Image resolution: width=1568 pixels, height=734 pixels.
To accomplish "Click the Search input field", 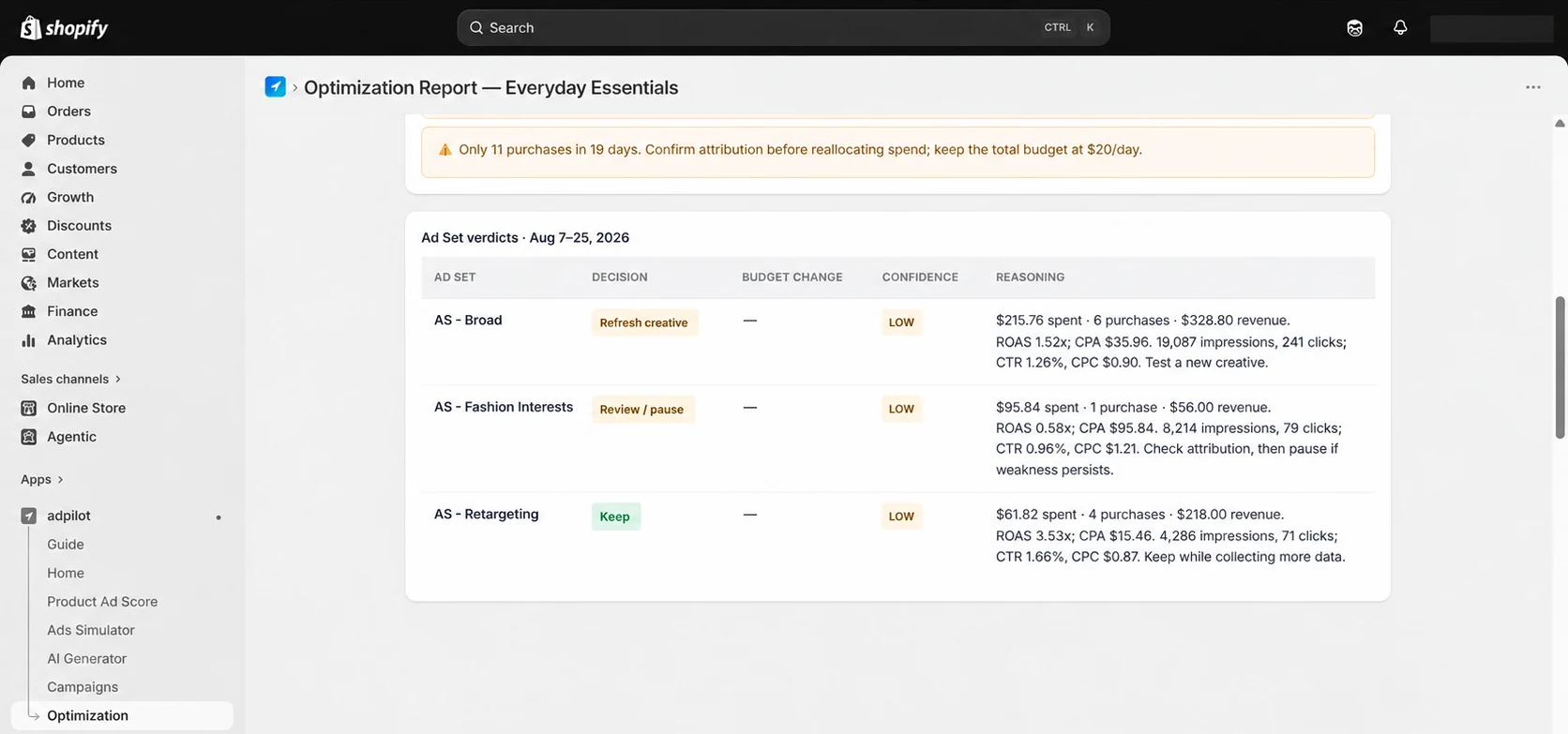I will (x=783, y=28).
